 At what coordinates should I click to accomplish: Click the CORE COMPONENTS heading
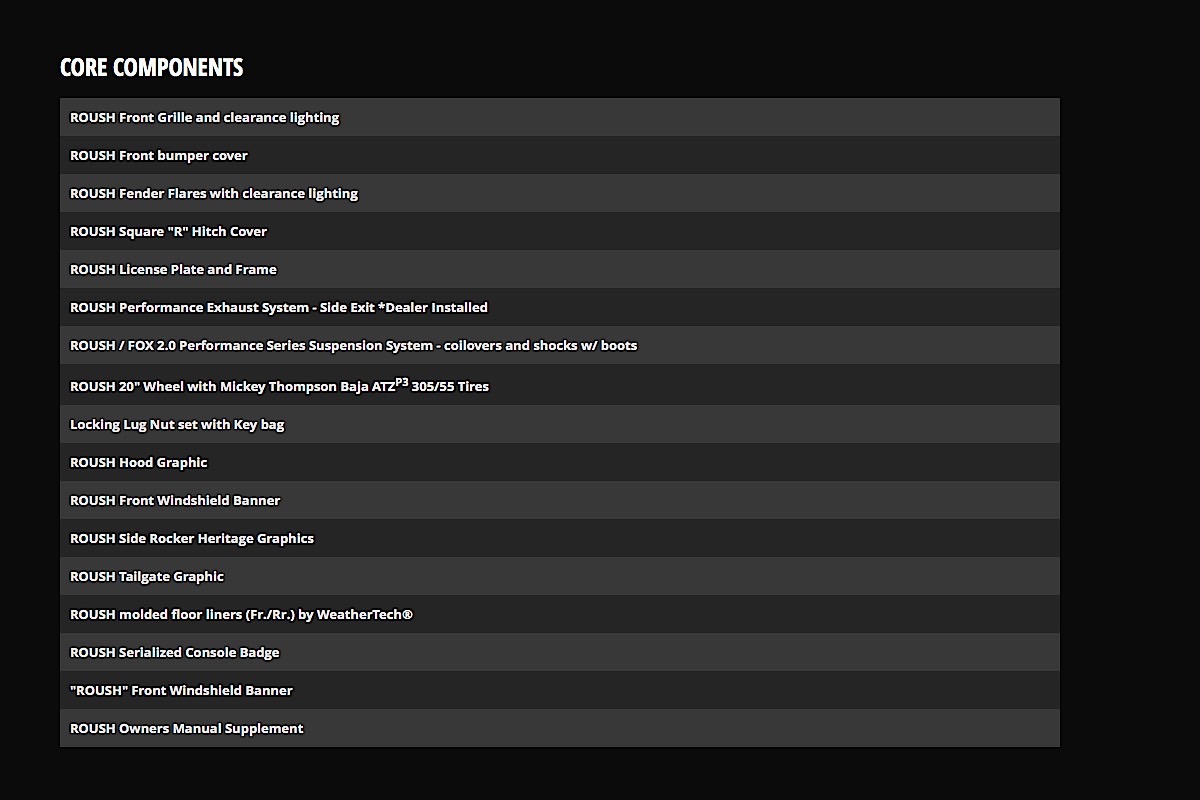point(151,67)
